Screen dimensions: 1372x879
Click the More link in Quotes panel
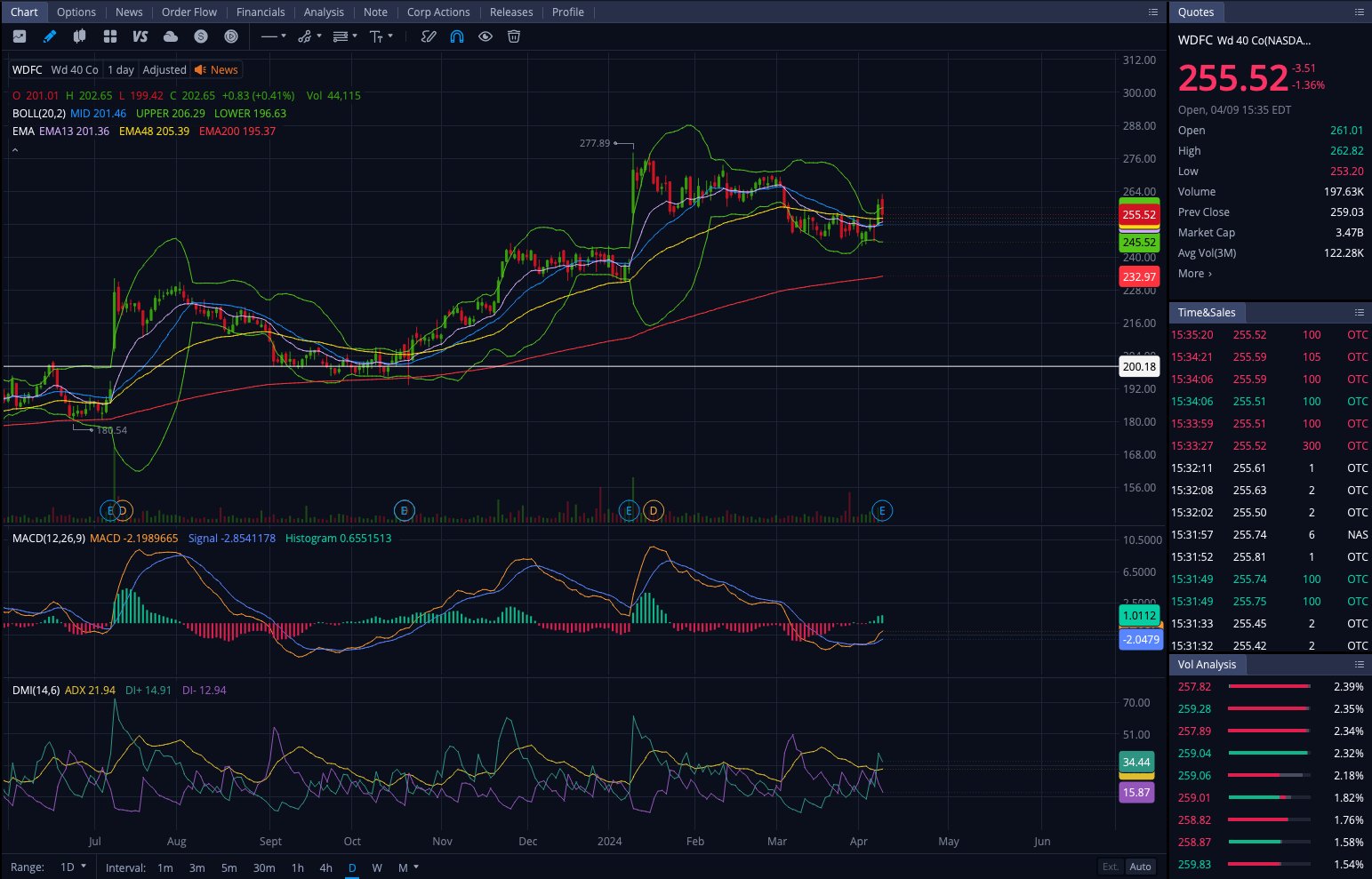(x=1194, y=274)
